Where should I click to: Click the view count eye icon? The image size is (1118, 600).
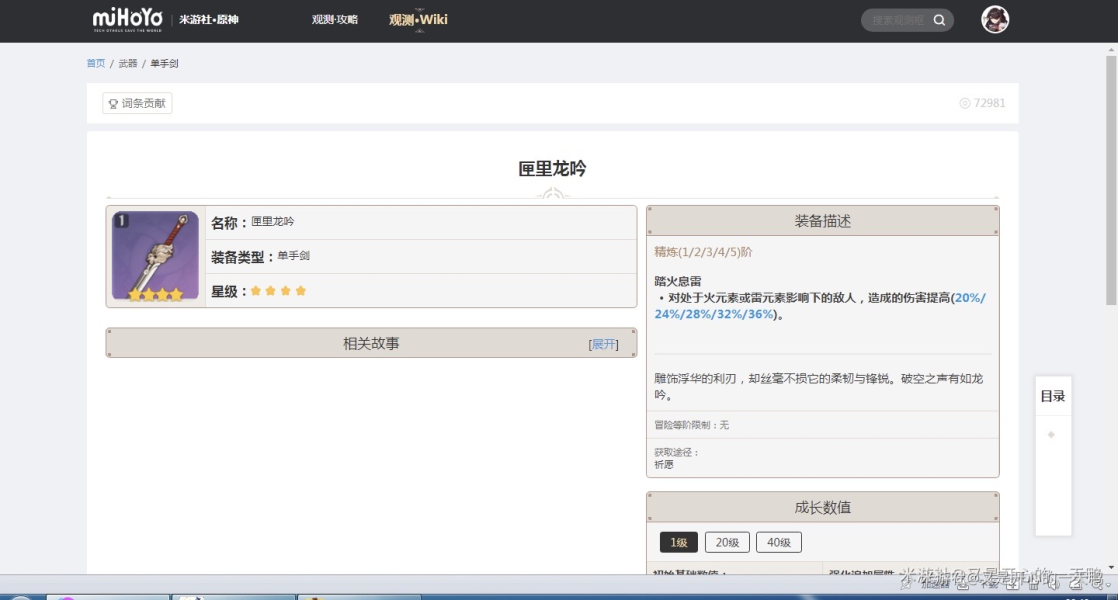[965, 103]
